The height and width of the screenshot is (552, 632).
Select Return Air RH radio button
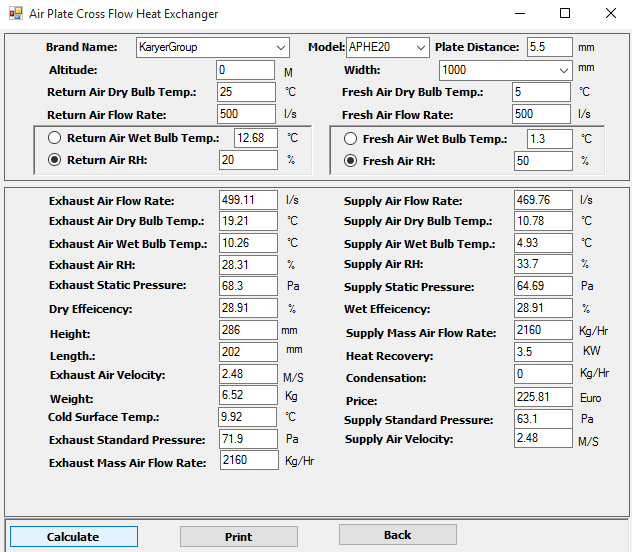(x=54, y=160)
